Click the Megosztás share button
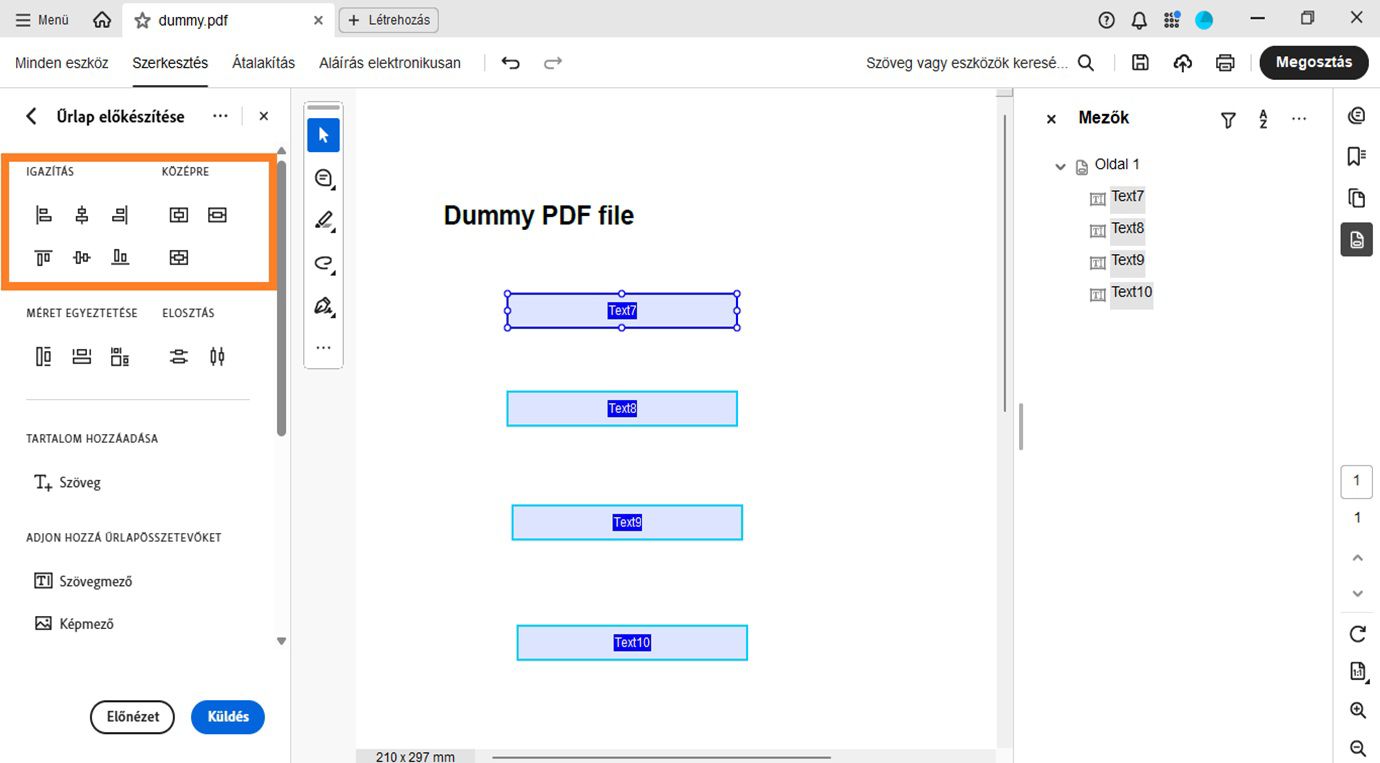The width and height of the screenshot is (1380, 763). click(1314, 62)
